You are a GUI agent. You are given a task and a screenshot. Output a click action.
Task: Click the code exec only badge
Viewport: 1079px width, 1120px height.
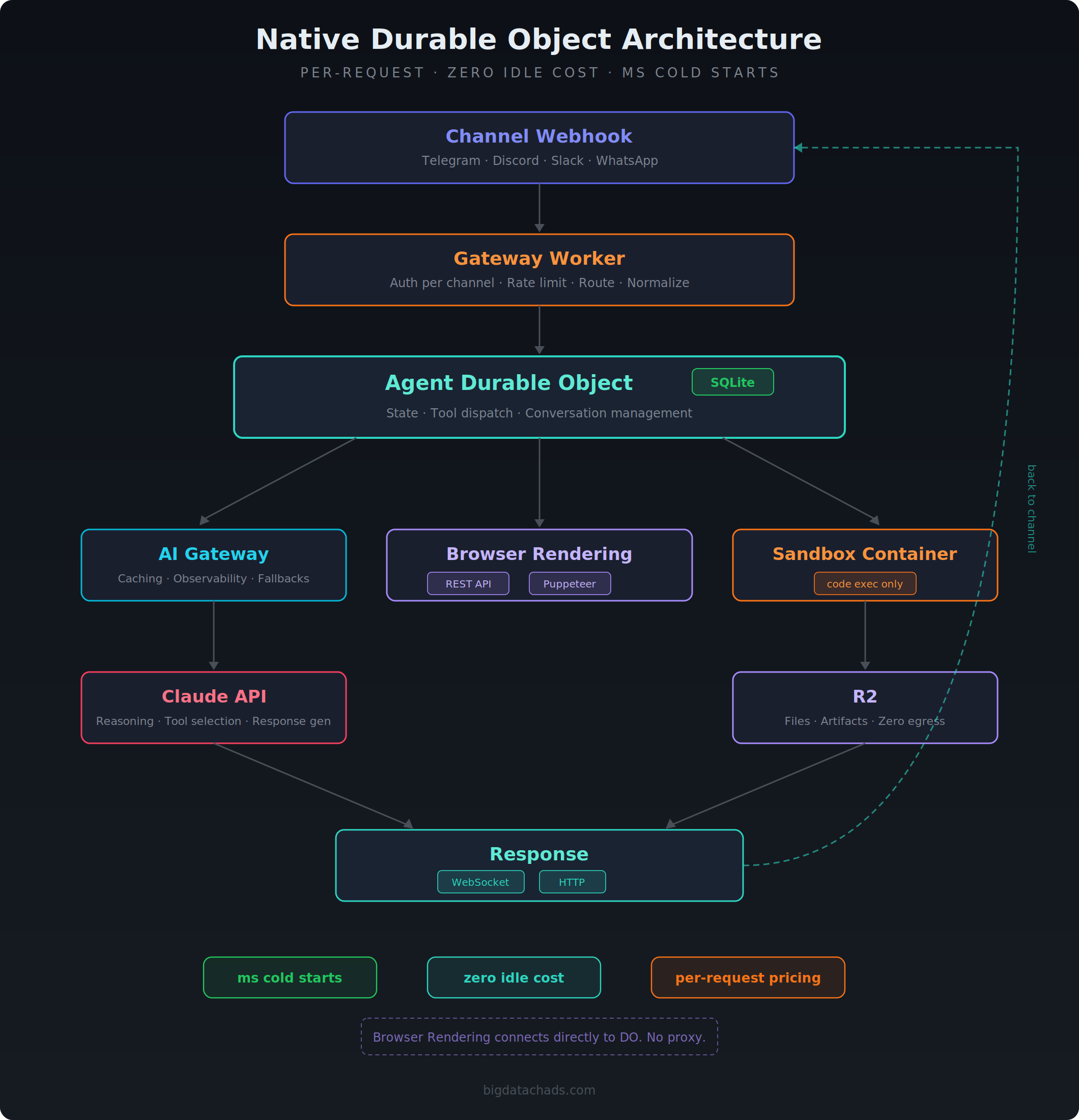click(x=865, y=583)
